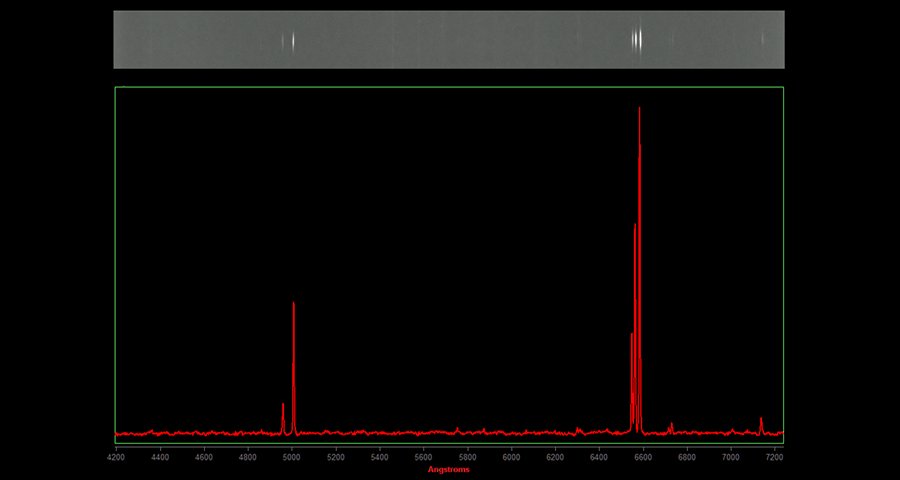Click the 7200 tick label on the axis
Viewport: 900px width, 480px height.
pyautogui.click(x=775, y=457)
